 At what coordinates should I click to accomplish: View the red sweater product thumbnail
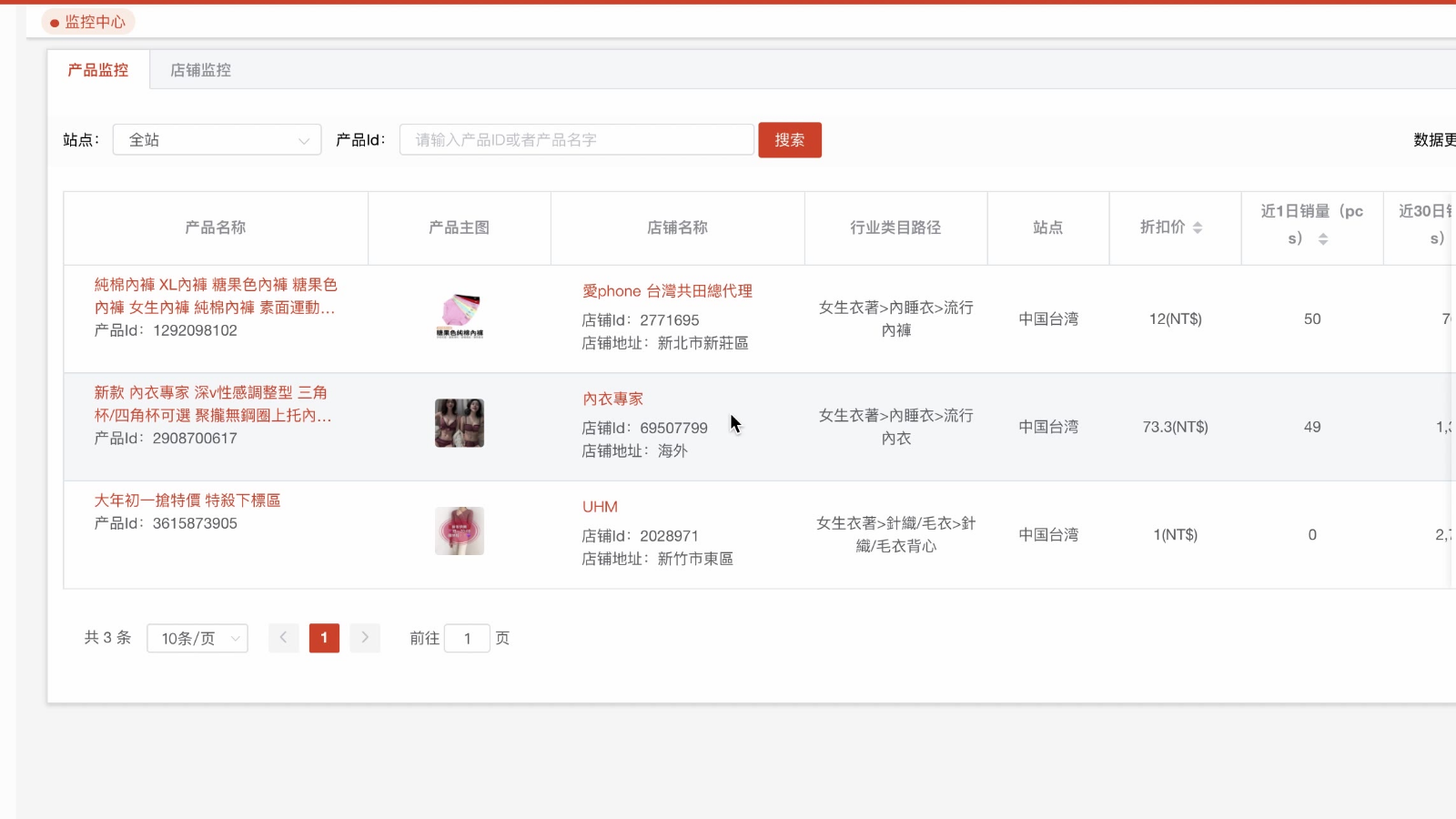[x=460, y=531]
